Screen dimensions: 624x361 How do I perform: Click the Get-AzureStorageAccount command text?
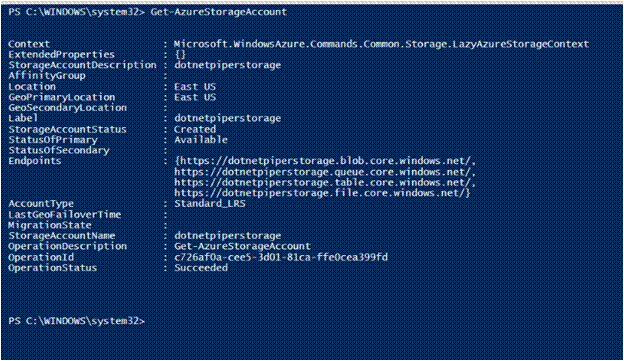point(218,12)
